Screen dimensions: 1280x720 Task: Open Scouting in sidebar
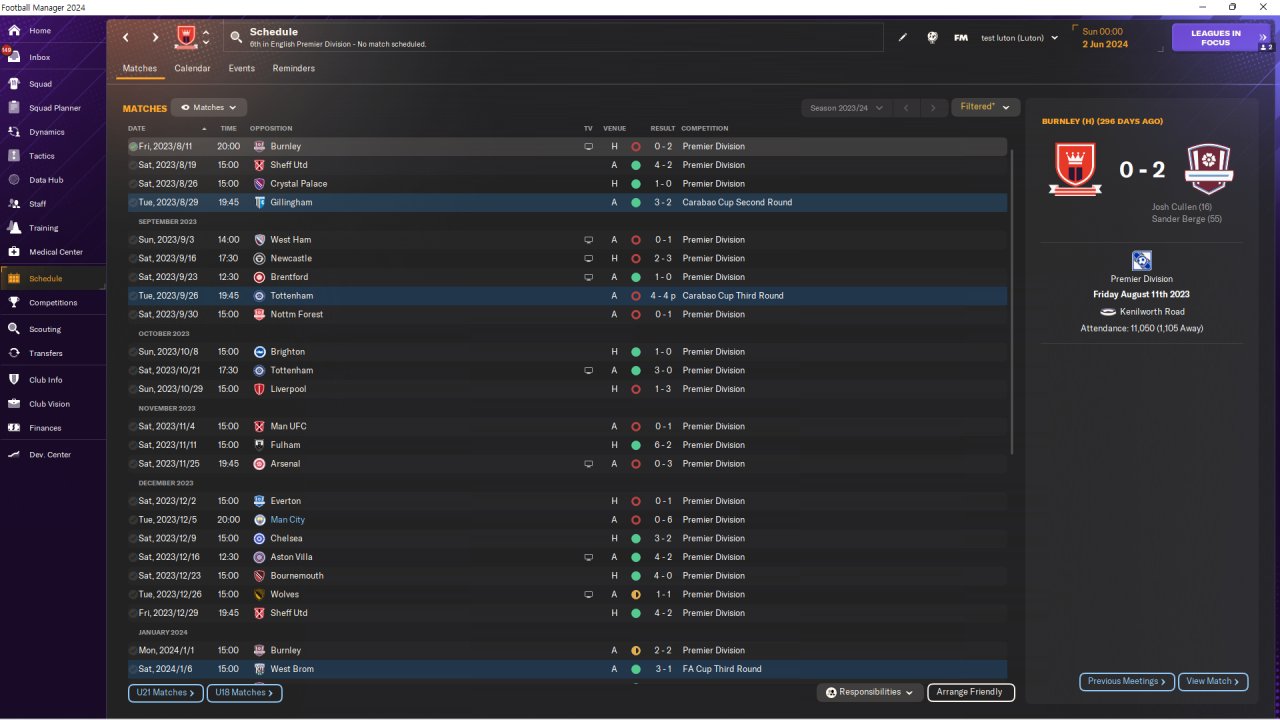(x=45, y=329)
